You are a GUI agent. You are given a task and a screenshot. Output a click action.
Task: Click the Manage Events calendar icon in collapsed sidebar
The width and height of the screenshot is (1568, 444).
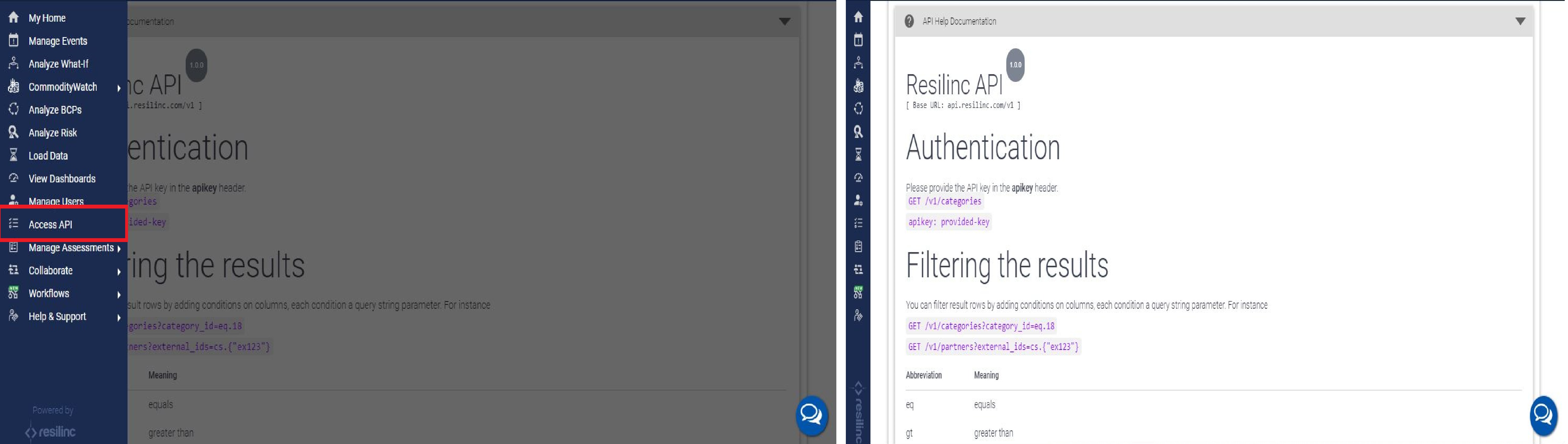pos(858,40)
